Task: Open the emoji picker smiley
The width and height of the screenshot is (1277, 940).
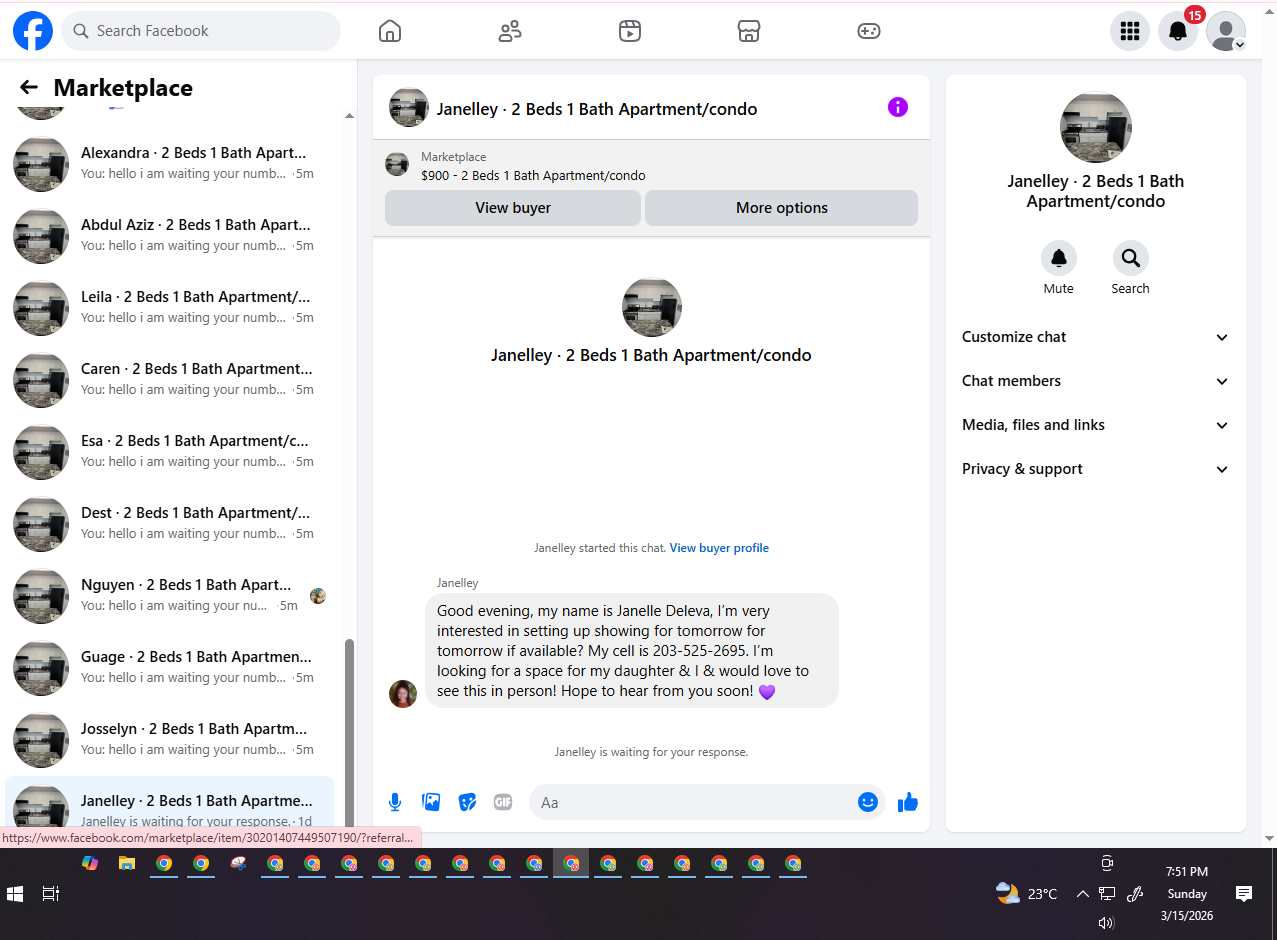Action: (x=868, y=802)
